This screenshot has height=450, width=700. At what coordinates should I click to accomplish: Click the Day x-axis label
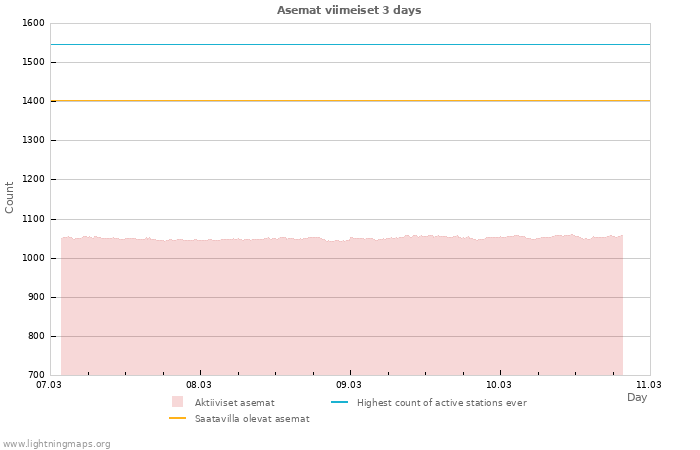click(637, 397)
